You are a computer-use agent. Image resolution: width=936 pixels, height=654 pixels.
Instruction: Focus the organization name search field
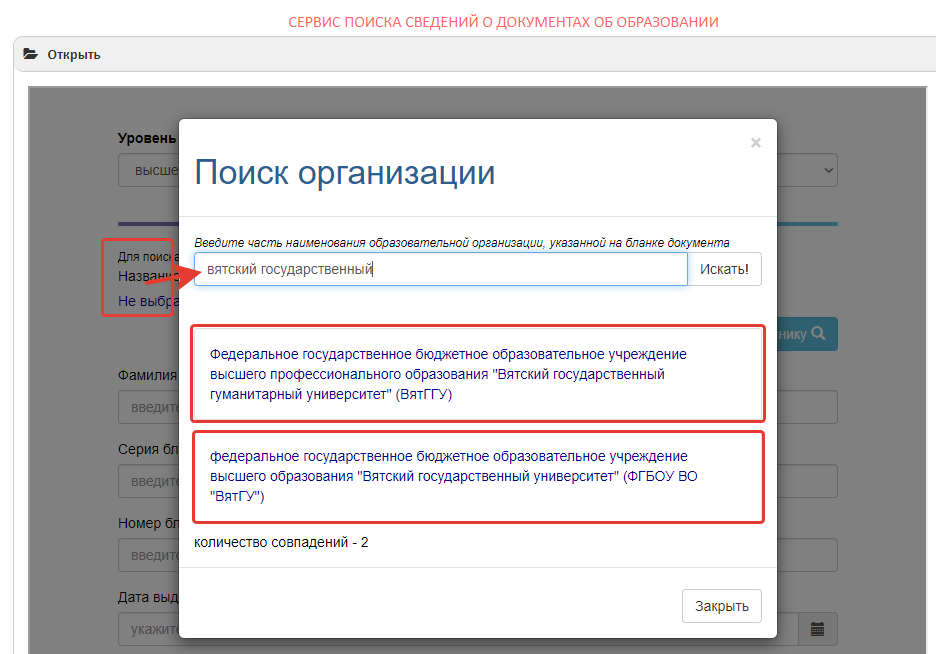(441, 269)
